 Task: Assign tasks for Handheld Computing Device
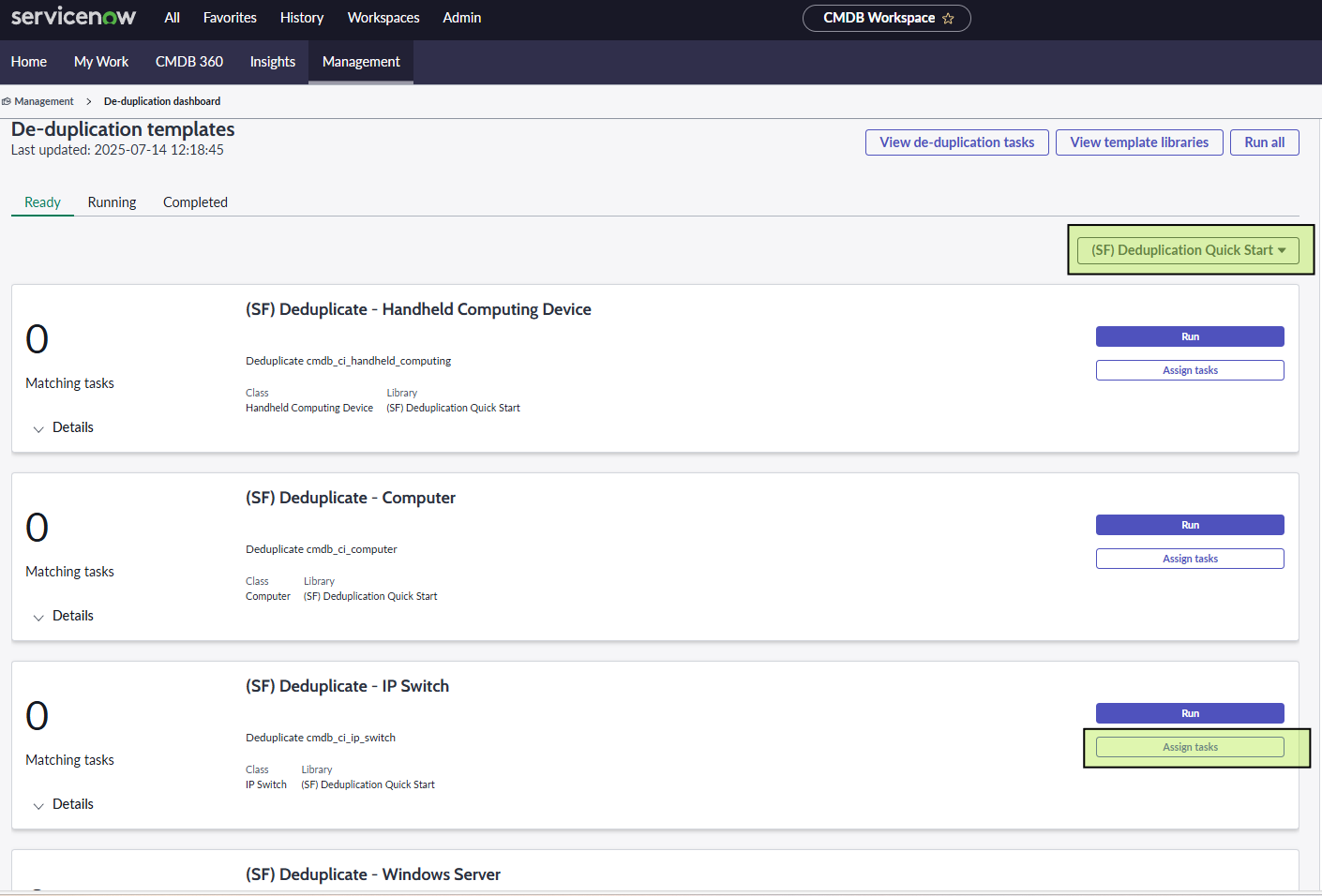pos(1190,370)
